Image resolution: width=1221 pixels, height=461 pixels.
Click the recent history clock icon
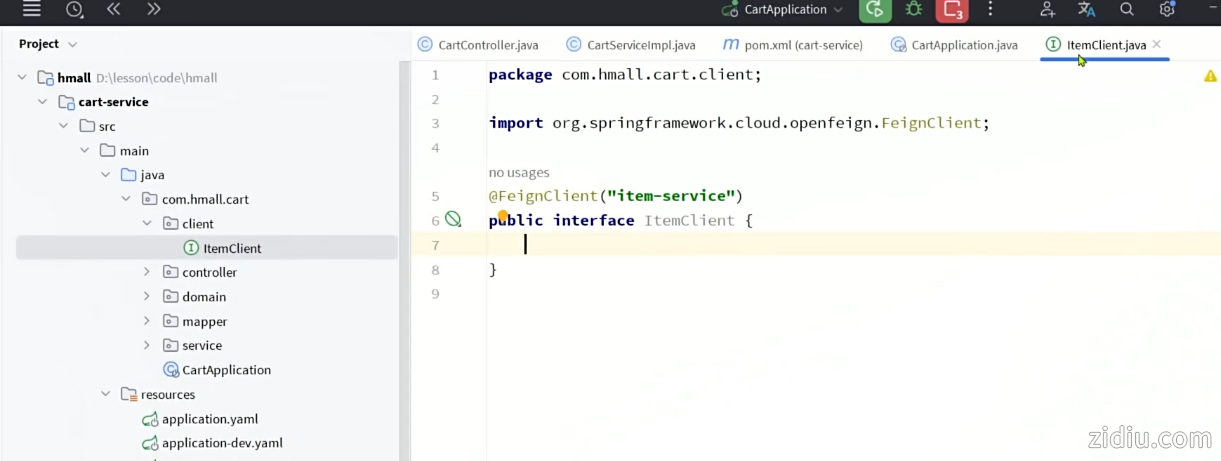click(74, 9)
